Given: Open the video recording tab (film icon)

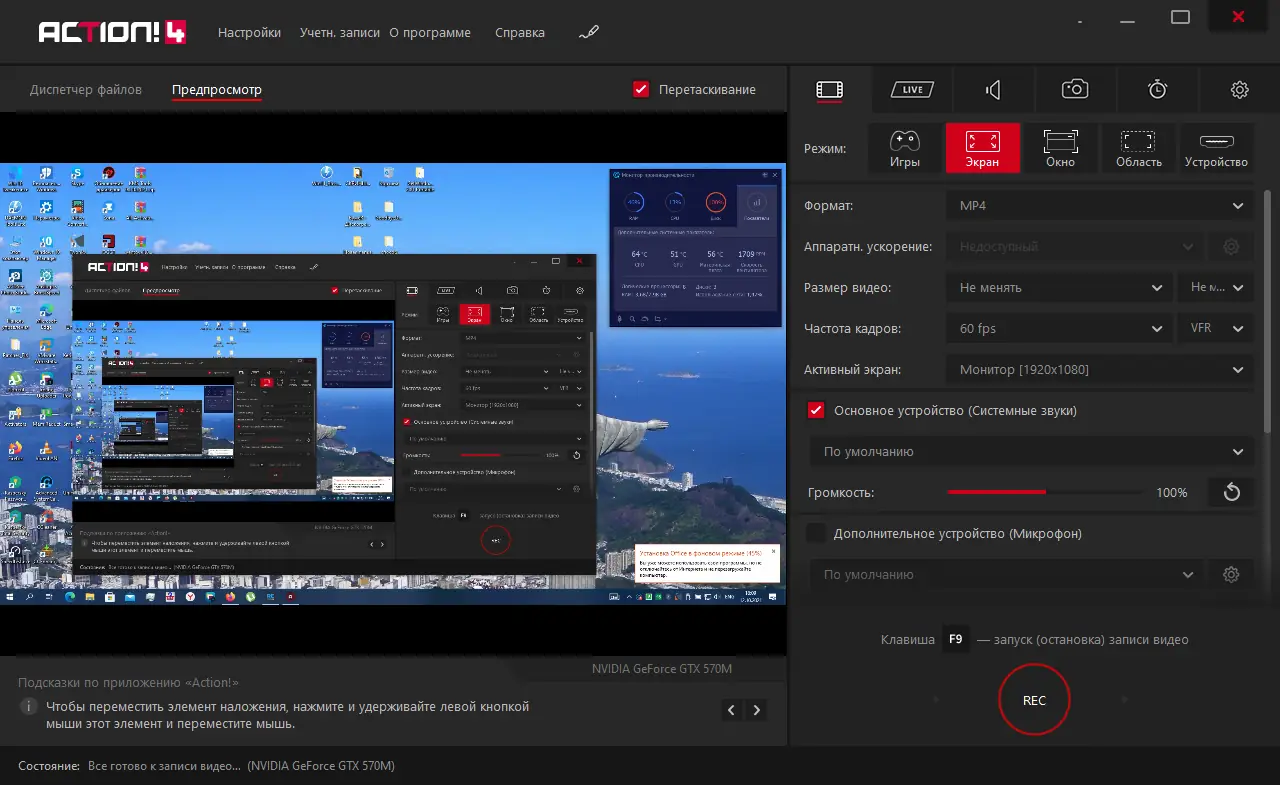Looking at the screenshot, I should pos(830,90).
